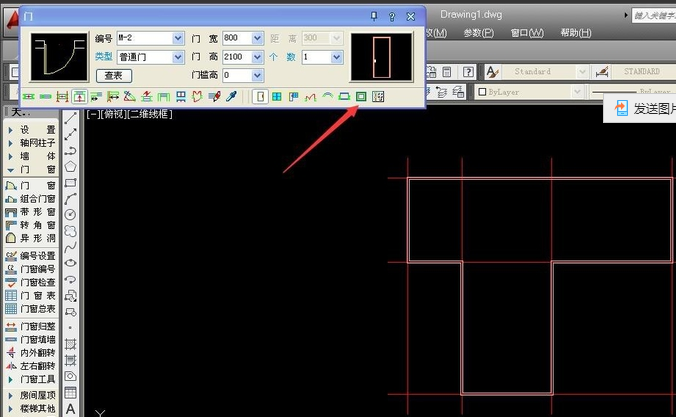The width and height of the screenshot is (676, 417).
Task: Open the 参数(P) menu
Action: tap(479, 33)
